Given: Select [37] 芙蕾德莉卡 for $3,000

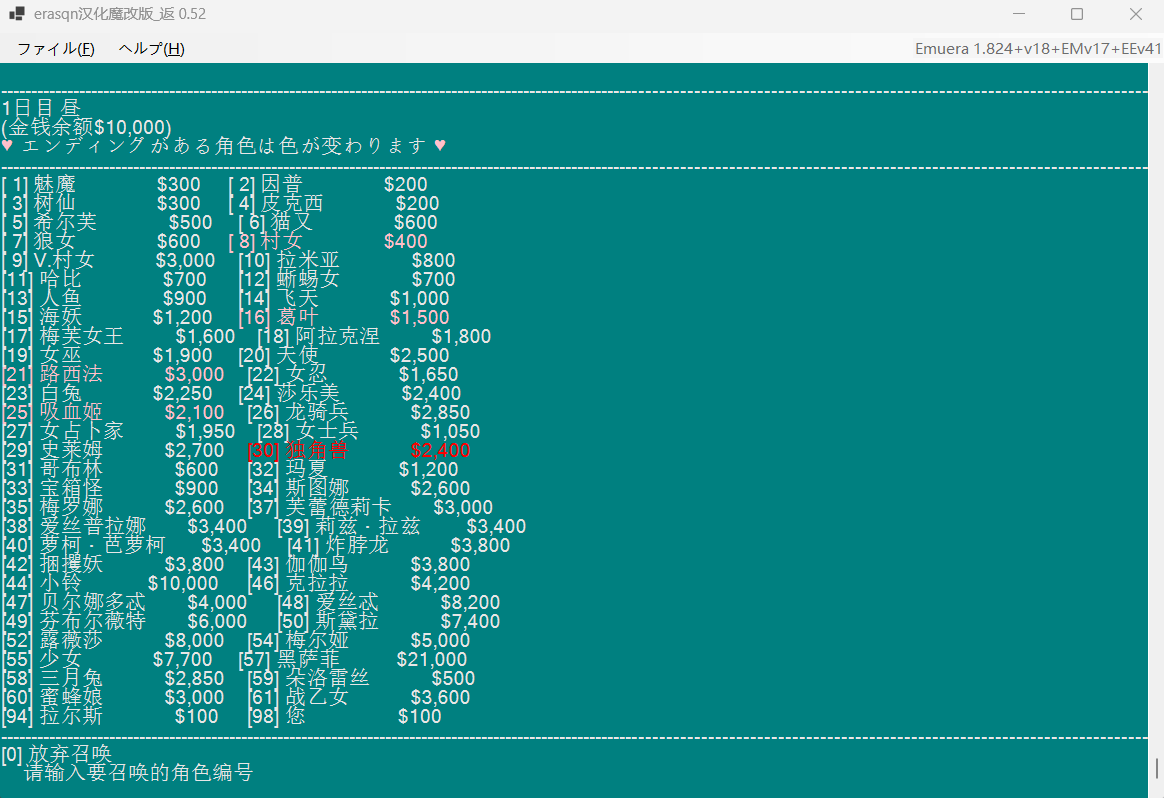Looking at the screenshot, I should [x=370, y=507].
